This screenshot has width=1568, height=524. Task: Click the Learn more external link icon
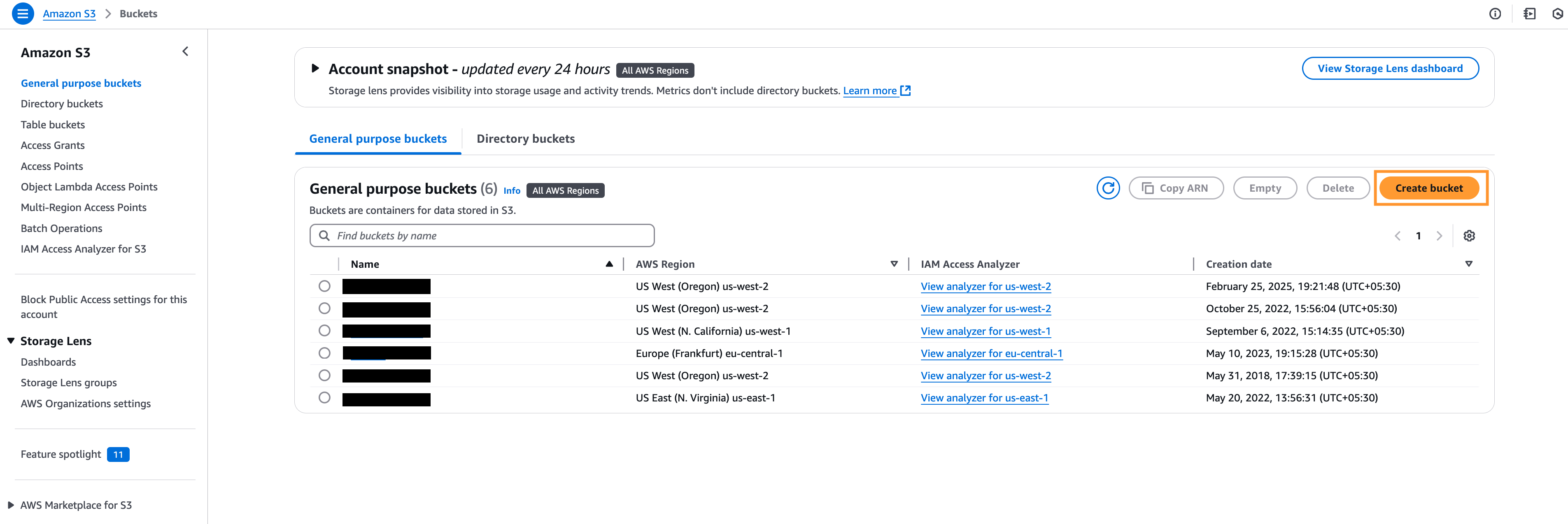tap(906, 90)
